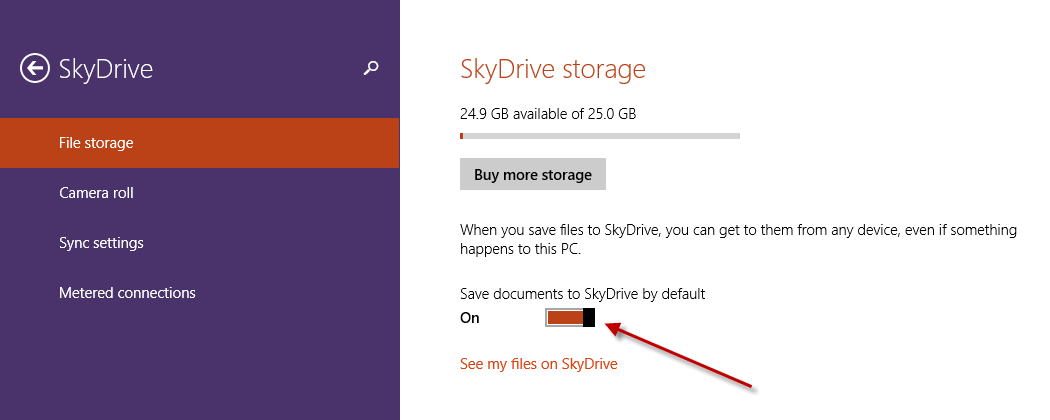
Task: Open the See my files on SkyDrive link
Action: [538, 364]
